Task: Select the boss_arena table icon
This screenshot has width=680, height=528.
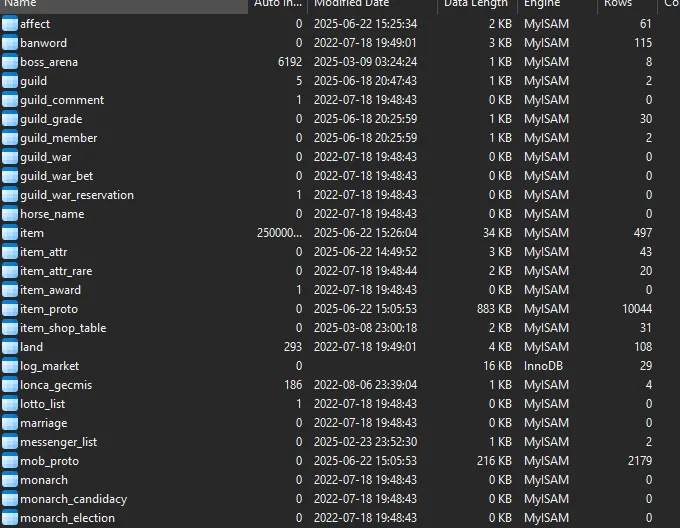Action: [x=10, y=62]
